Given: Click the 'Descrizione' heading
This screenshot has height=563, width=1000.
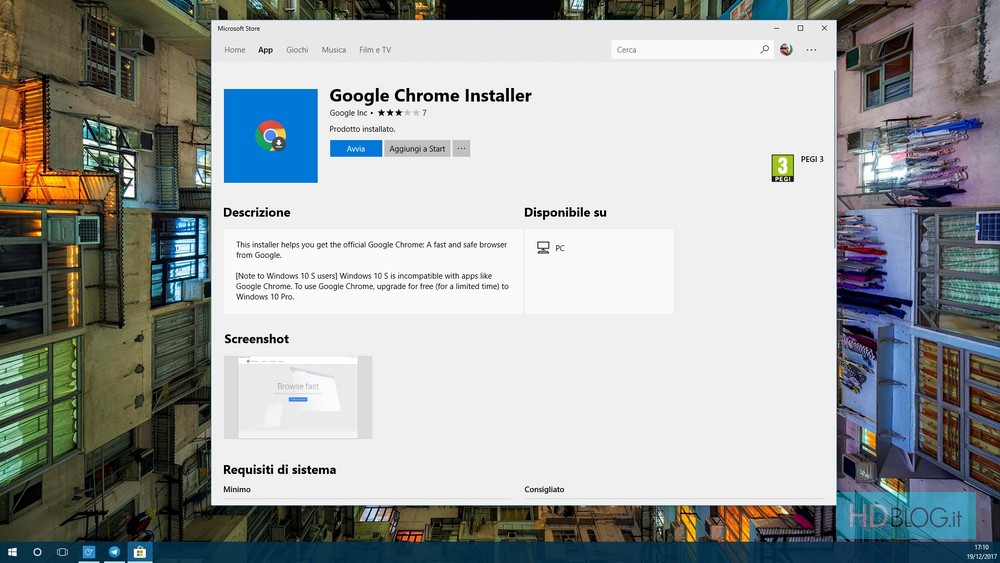Looking at the screenshot, I should coord(256,212).
